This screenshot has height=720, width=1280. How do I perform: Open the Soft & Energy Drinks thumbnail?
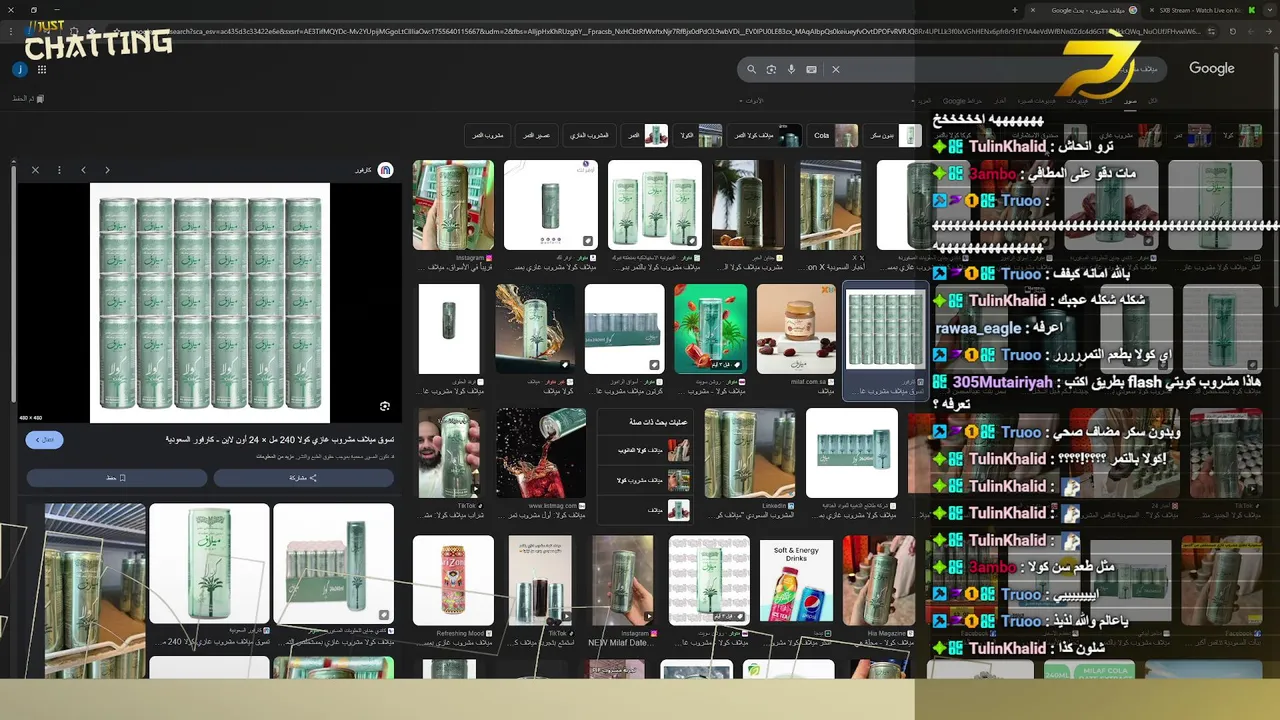coord(796,581)
